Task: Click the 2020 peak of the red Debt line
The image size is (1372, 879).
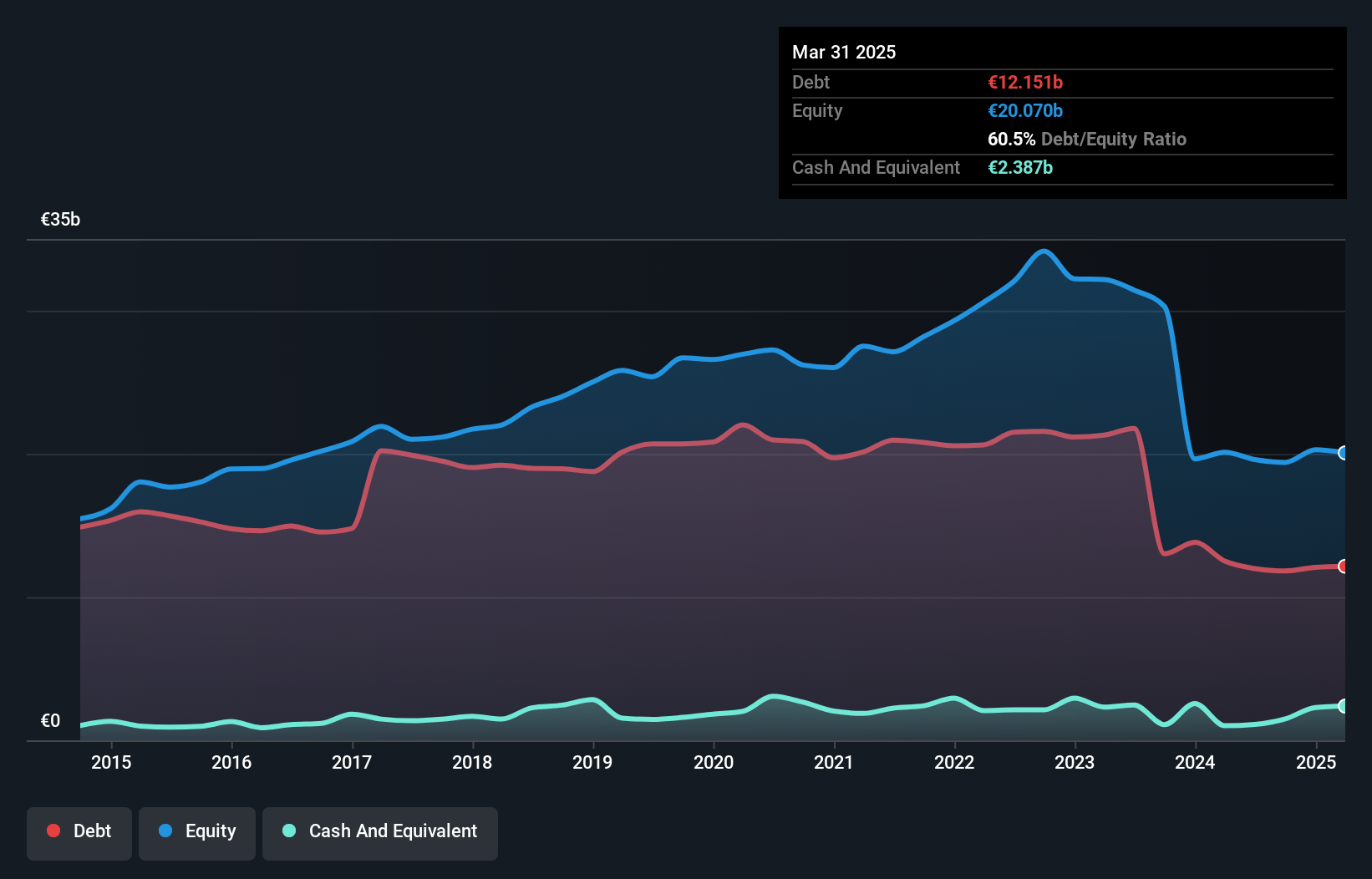Action: point(742,424)
